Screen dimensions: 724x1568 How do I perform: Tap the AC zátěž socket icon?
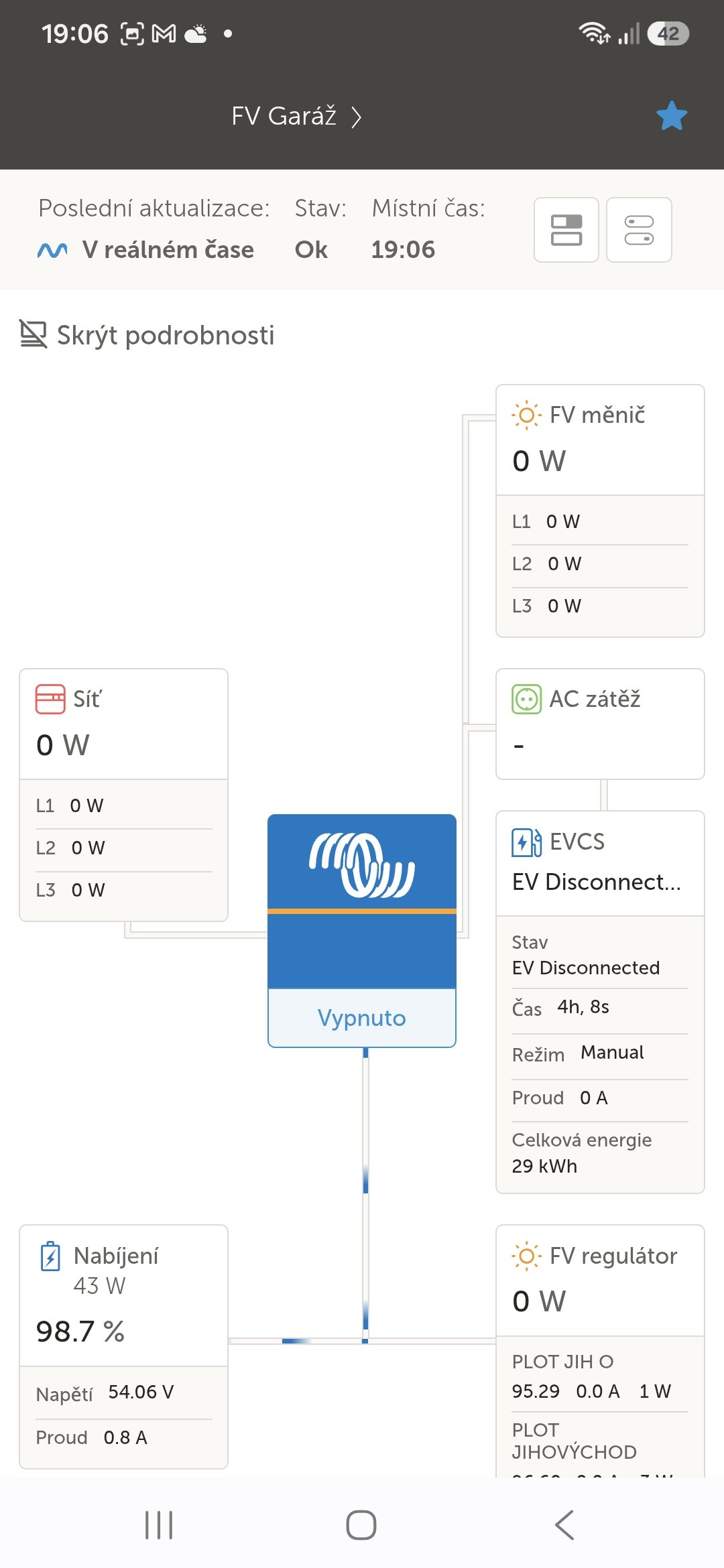click(526, 699)
